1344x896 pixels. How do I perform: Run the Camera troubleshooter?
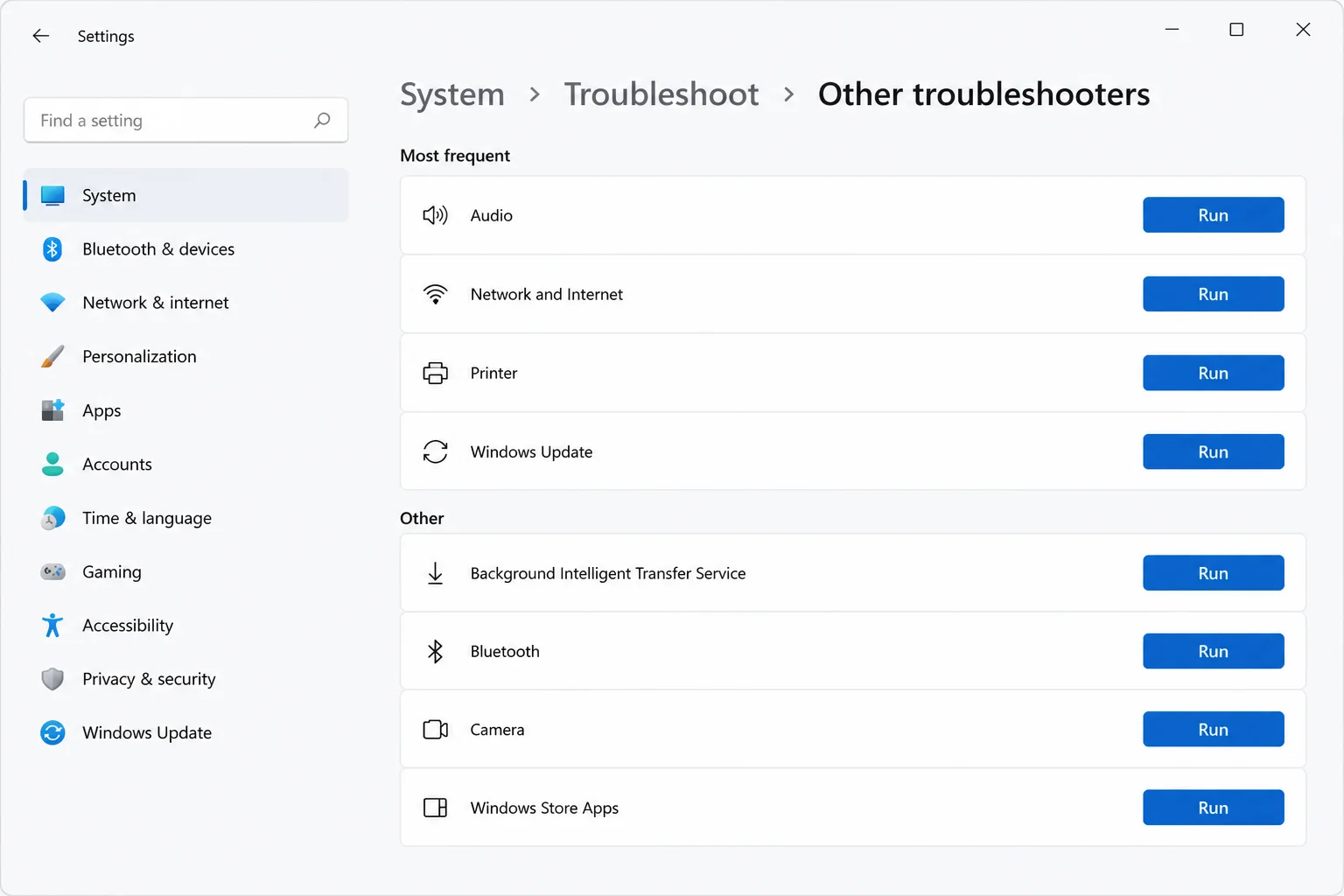coord(1213,730)
